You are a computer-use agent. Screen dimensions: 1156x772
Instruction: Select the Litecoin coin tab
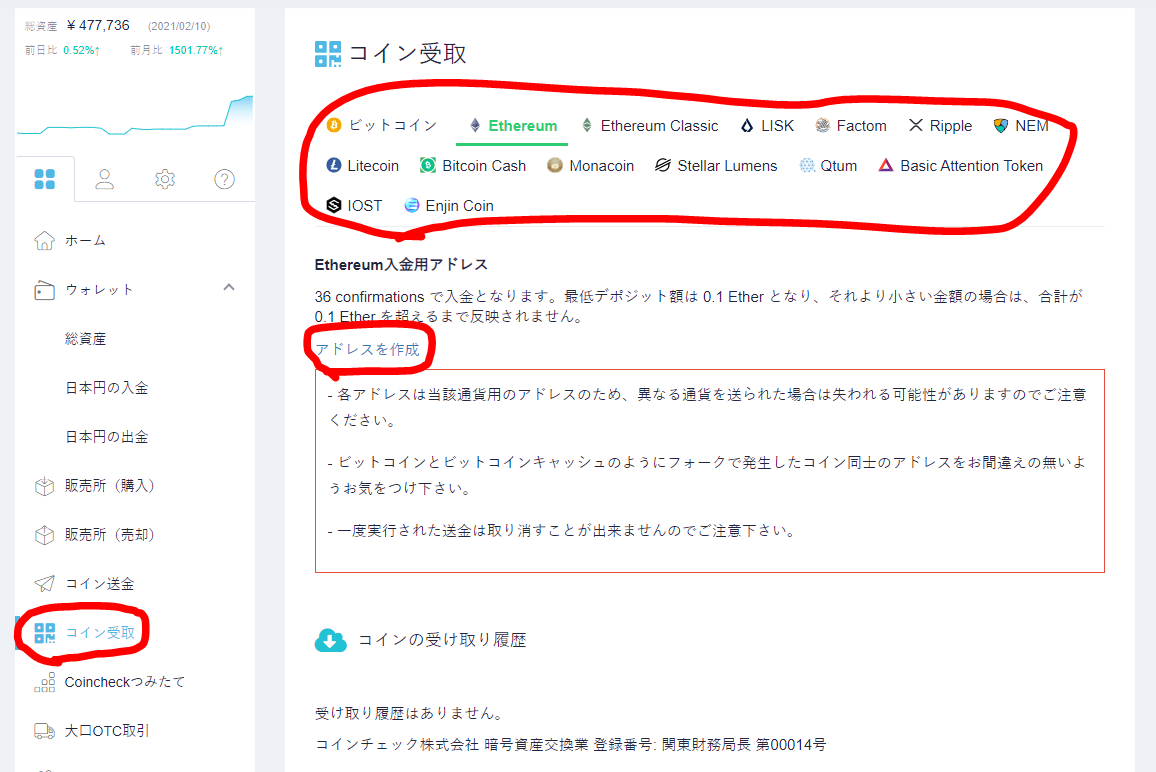pyautogui.click(x=362, y=166)
